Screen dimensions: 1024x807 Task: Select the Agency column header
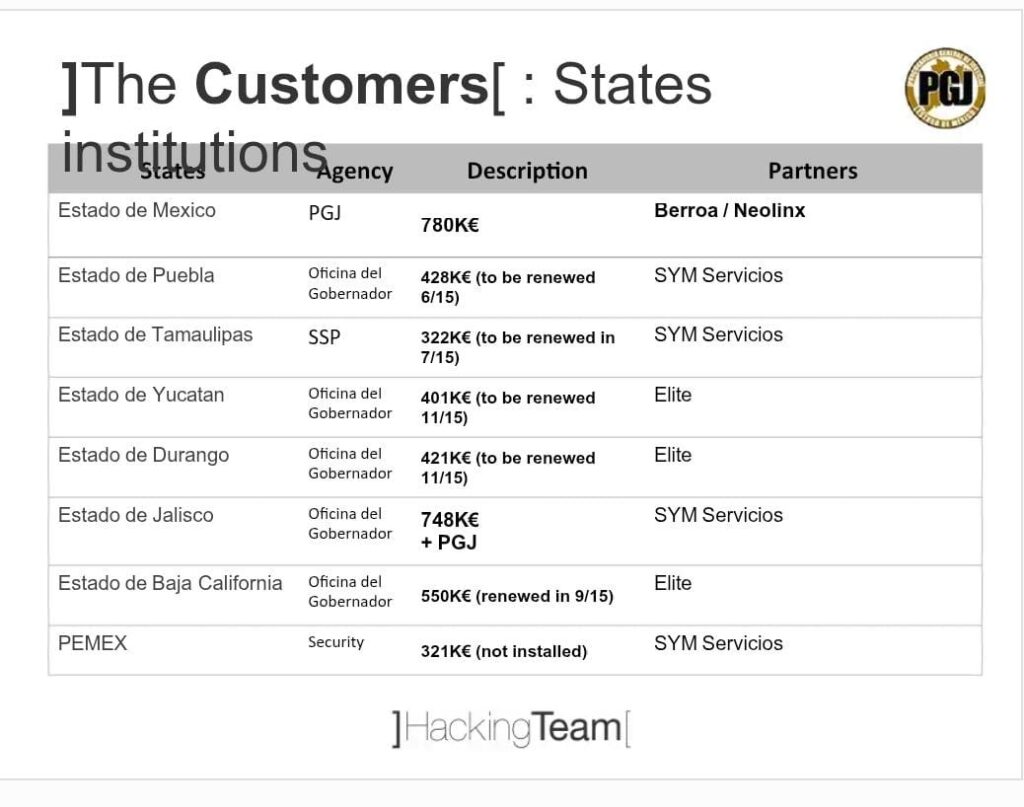[355, 171]
